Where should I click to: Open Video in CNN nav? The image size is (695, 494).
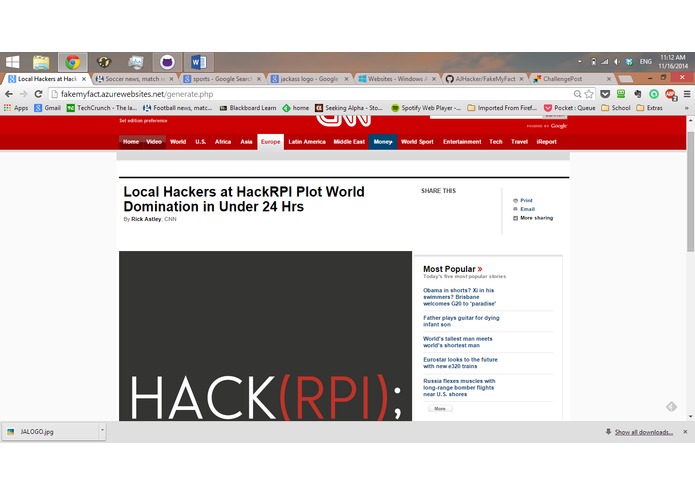pyautogui.click(x=154, y=142)
